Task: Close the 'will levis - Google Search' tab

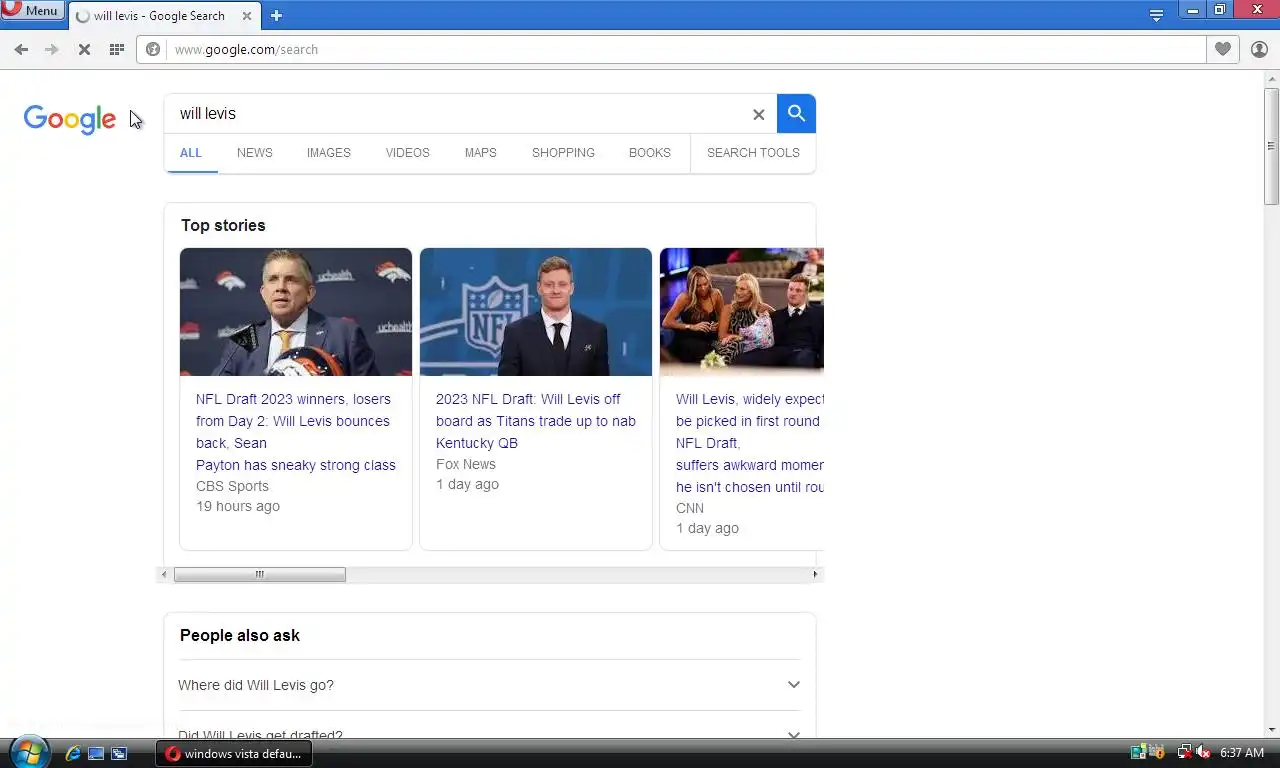Action: (246, 16)
